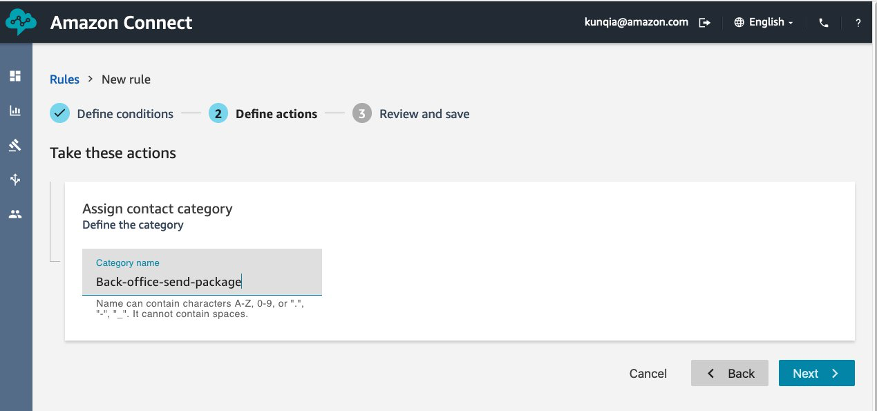Select the Define conditions step
Screen dimensions: 877x412
(x=112, y=113)
